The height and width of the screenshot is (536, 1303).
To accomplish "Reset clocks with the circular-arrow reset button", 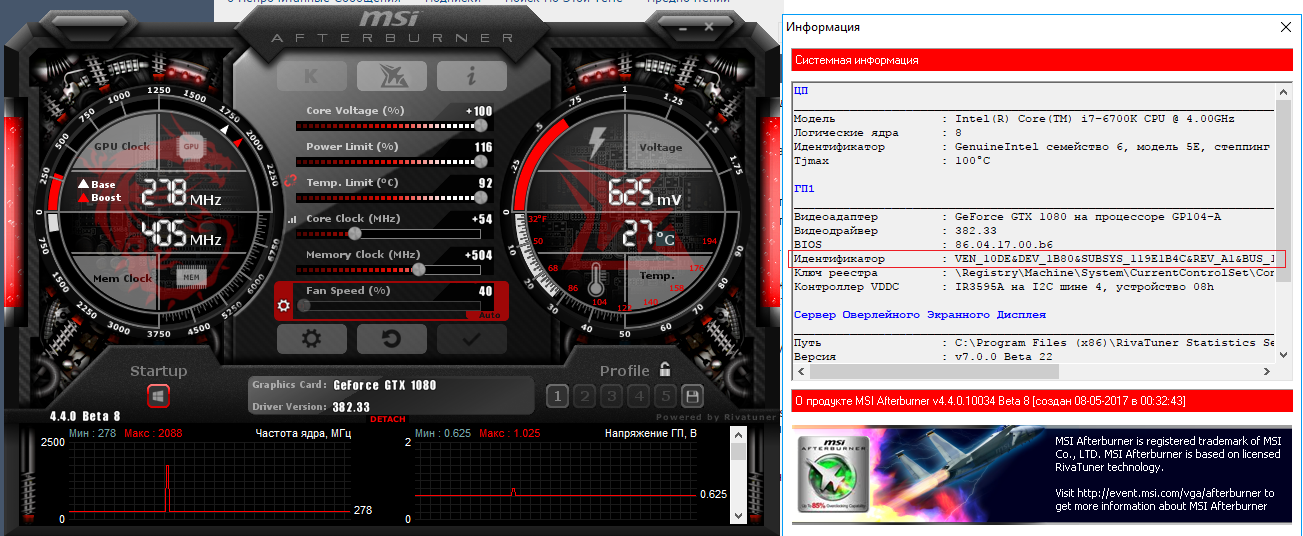I will (391, 339).
